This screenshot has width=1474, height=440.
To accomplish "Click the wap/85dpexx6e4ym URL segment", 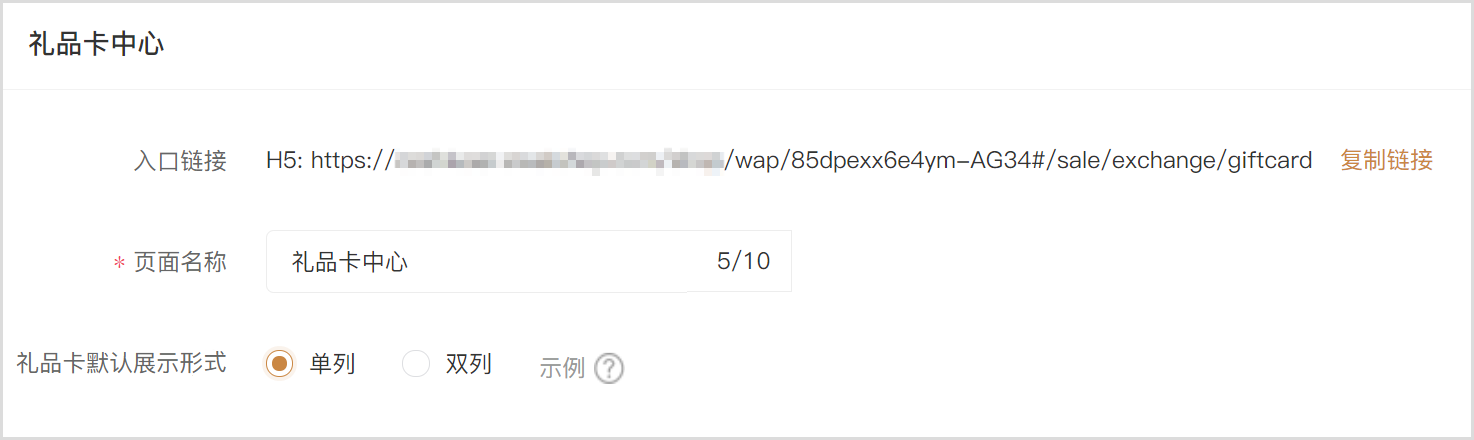I will point(835,160).
